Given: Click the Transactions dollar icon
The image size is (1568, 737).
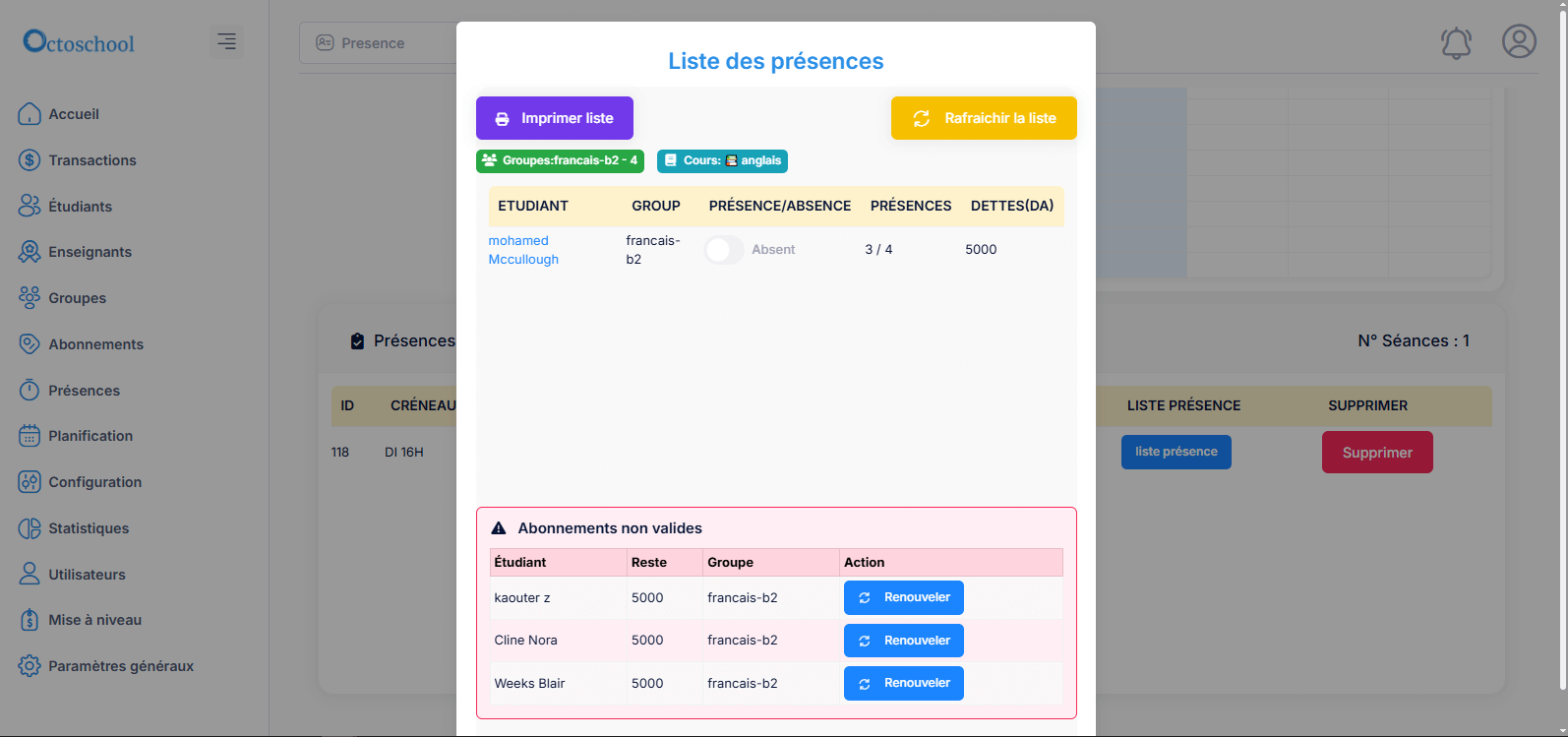Looking at the screenshot, I should (30, 160).
